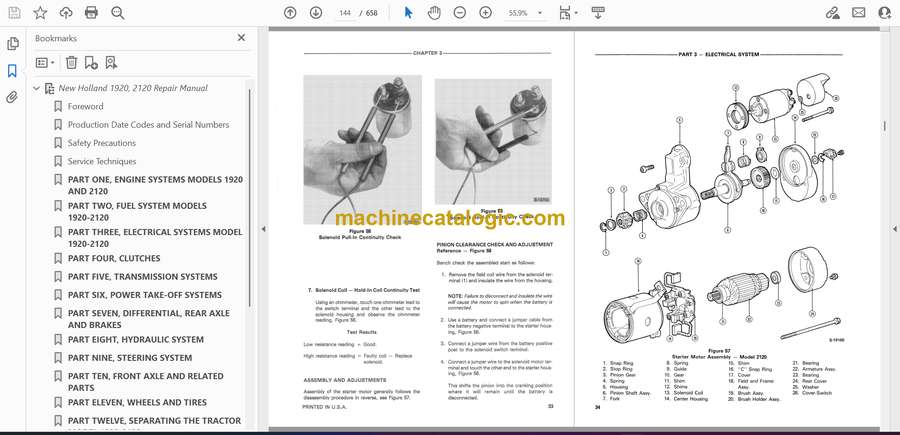Image resolution: width=900 pixels, height=435 pixels.
Task: Click the upload to cloud icon
Action: click(66, 13)
